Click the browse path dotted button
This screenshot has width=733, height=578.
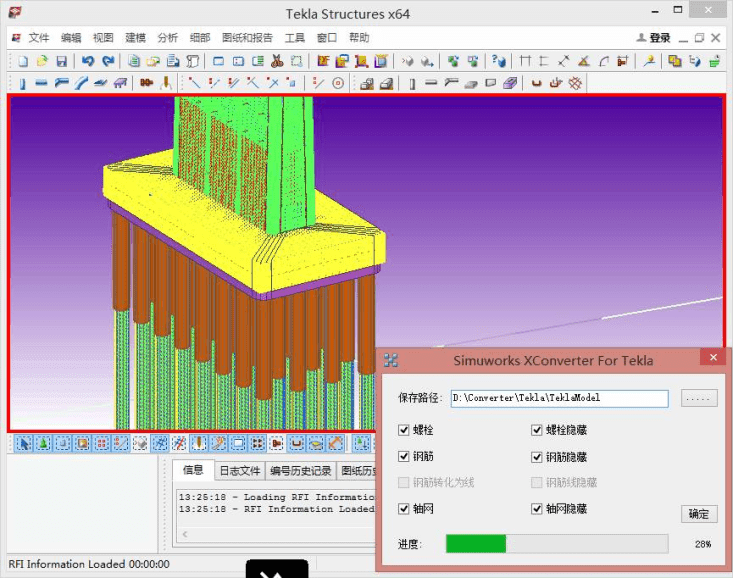pyautogui.click(x=699, y=398)
